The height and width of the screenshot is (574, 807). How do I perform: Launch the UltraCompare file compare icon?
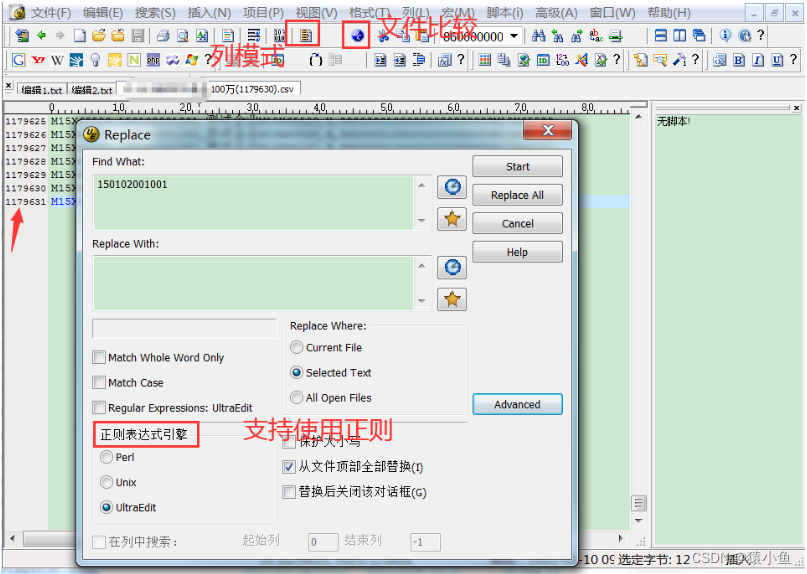357,36
